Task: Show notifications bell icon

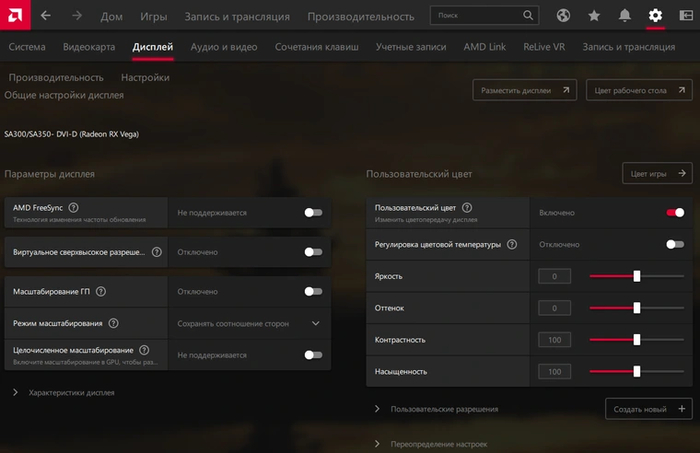Action: pos(624,16)
